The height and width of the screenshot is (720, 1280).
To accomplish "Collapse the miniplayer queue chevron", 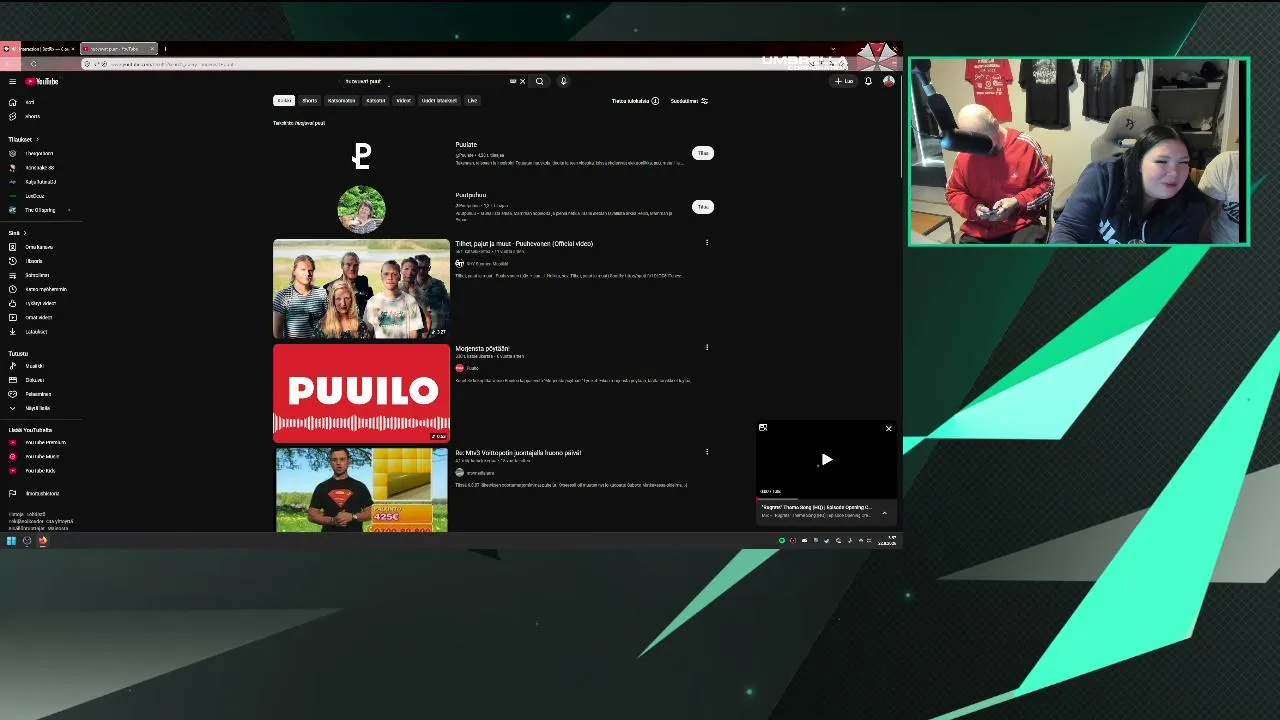I will (x=884, y=513).
